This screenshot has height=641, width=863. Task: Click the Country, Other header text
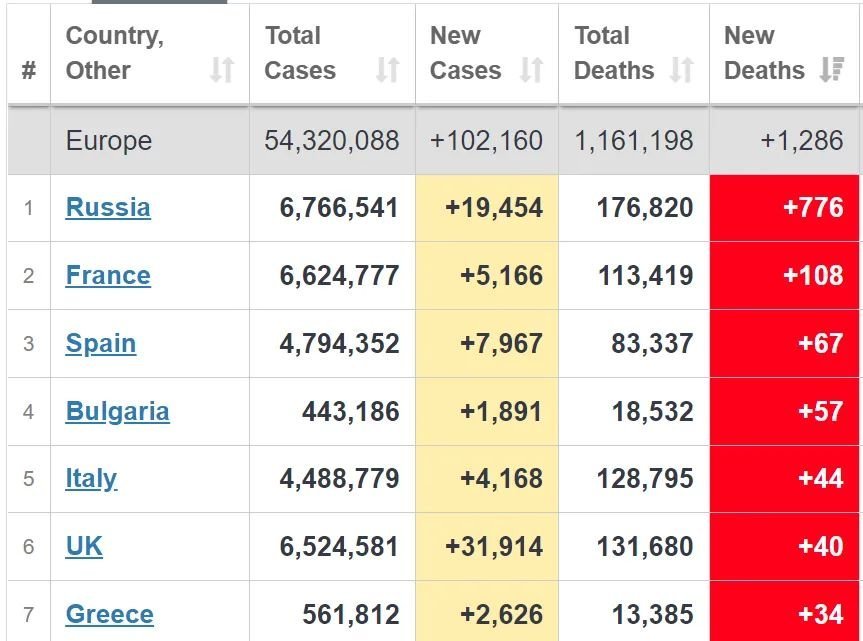point(114,53)
